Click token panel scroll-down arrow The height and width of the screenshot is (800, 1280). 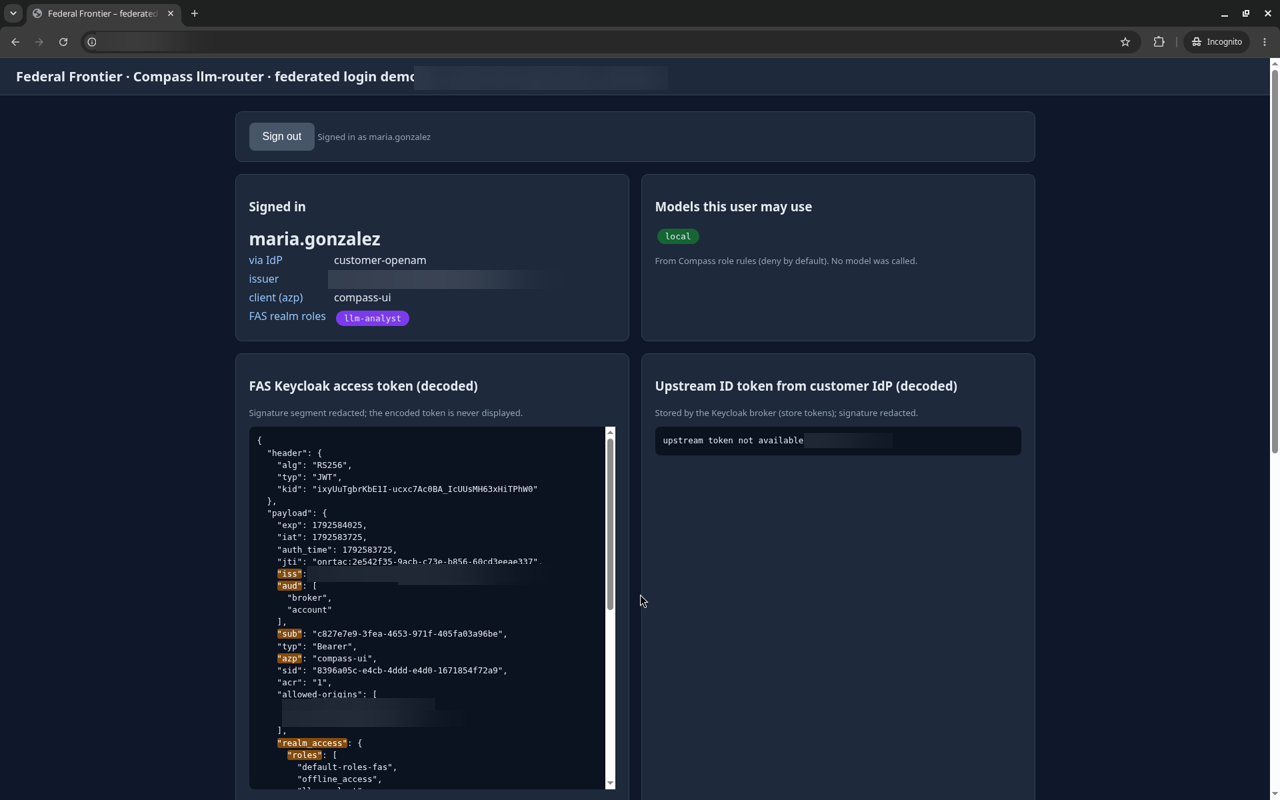click(610, 783)
